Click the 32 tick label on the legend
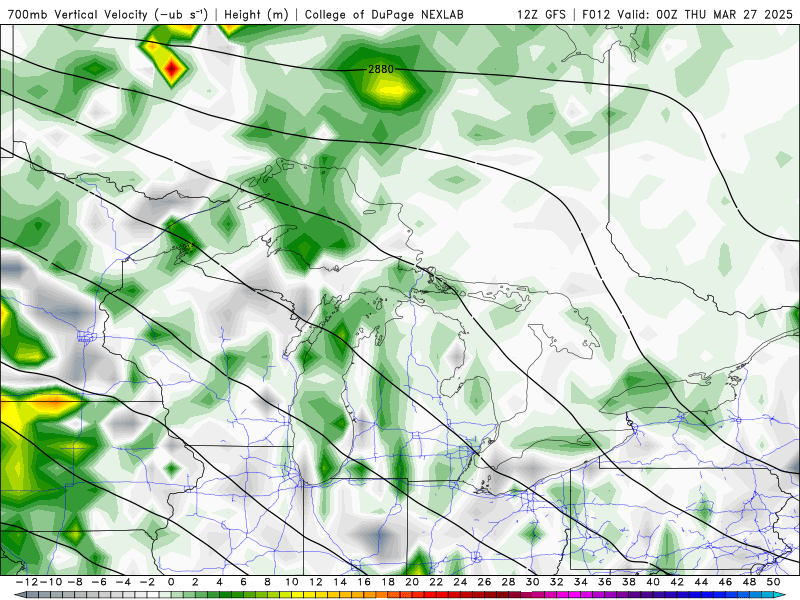Viewport: 800px width, 600px height. click(557, 582)
